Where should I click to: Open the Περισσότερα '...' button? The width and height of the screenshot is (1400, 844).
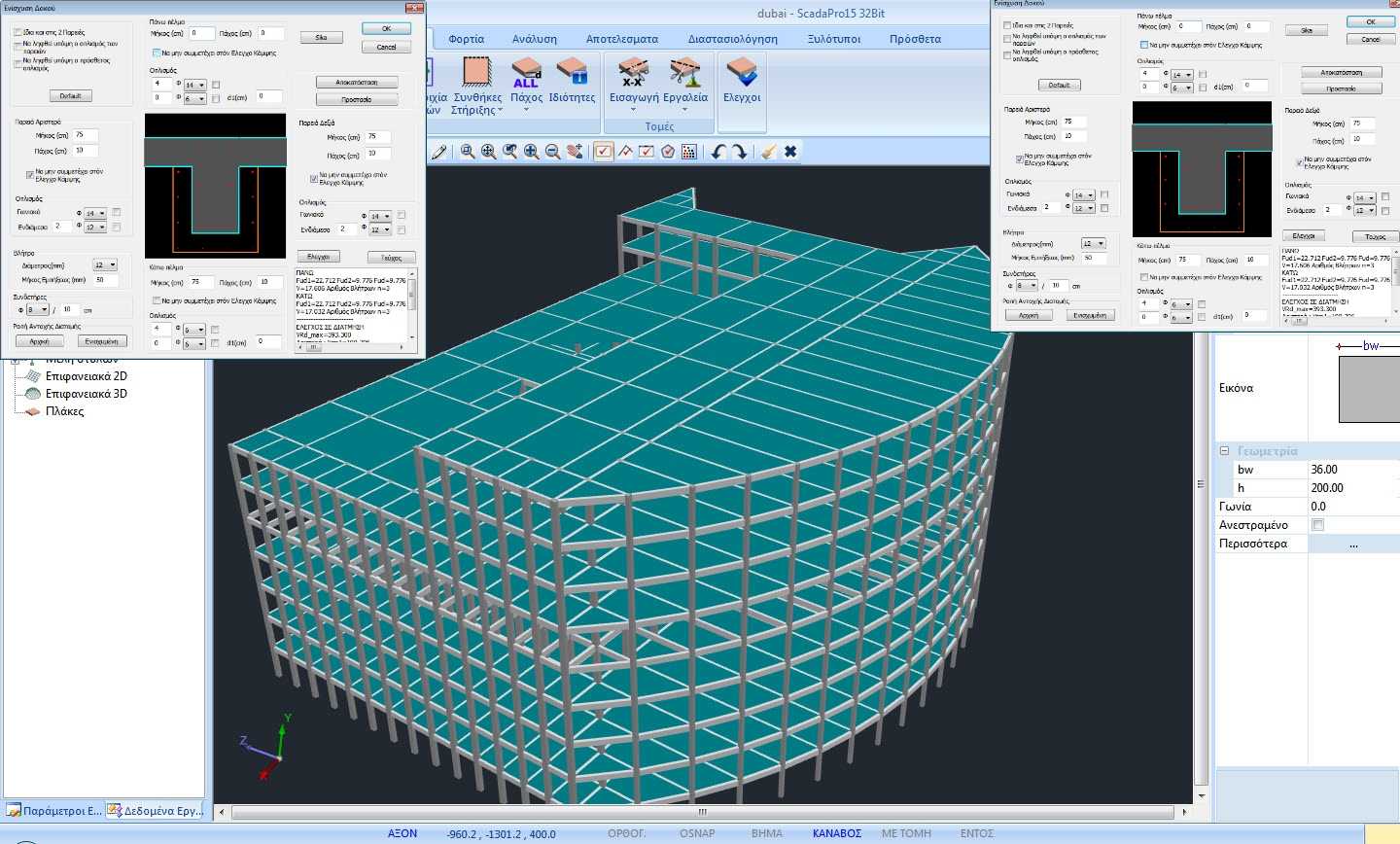1353,544
